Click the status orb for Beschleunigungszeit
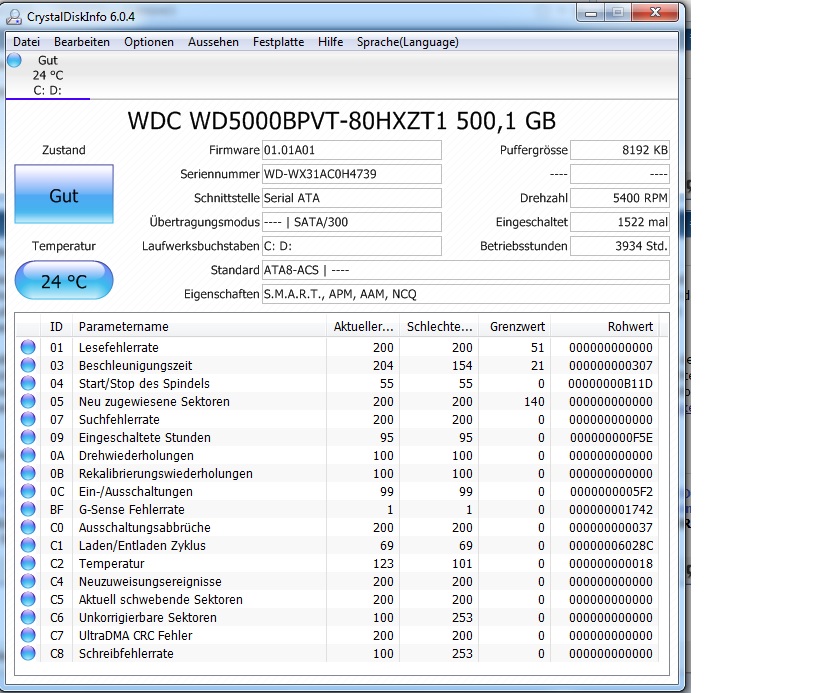 pyautogui.click(x=28, y=365)
